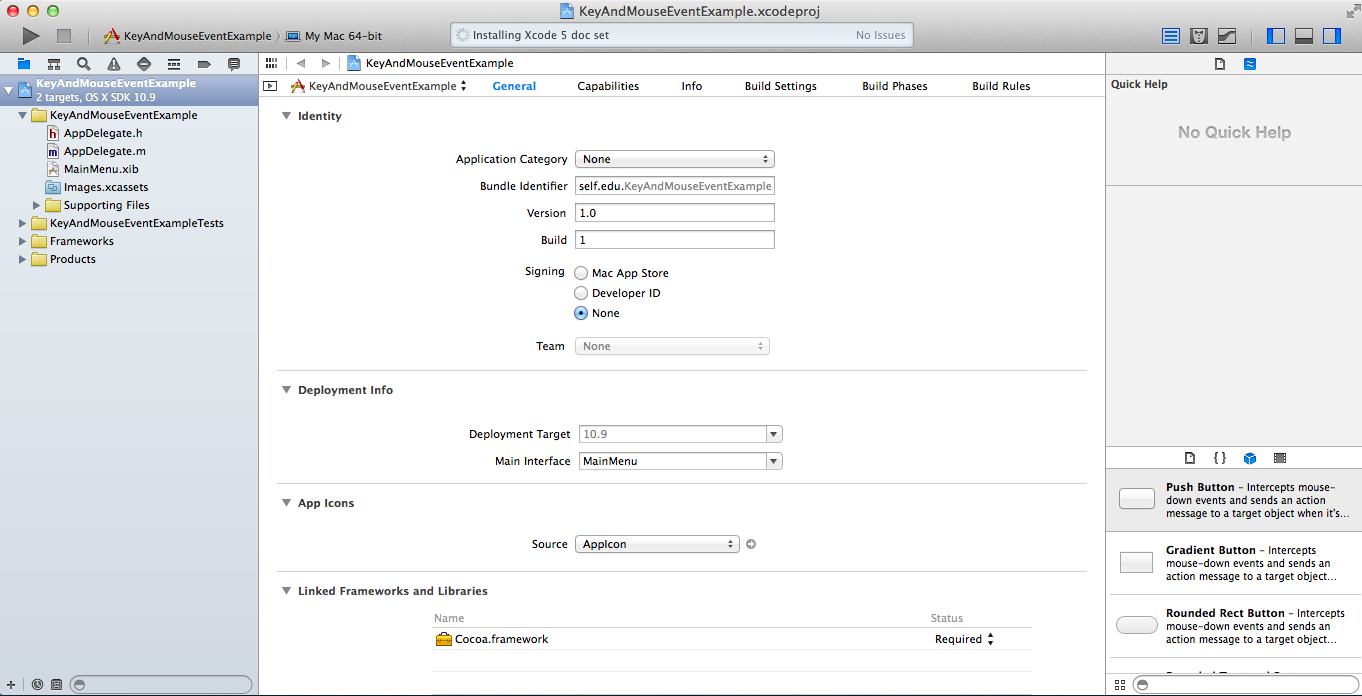Select the Media library filmstrip icon
1362x696 pixels.
point(1280,457)
